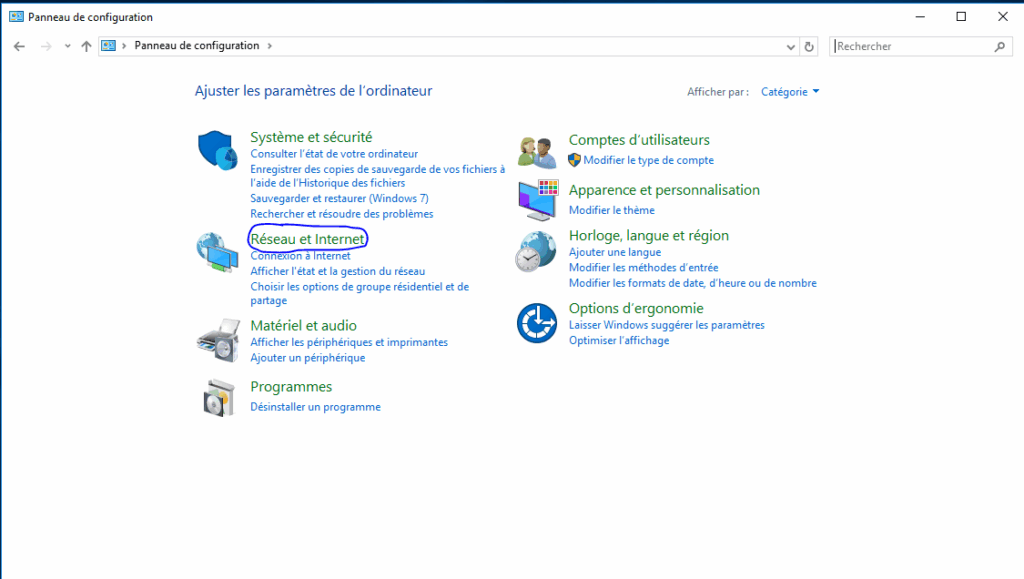Click Ajouter une langue link
The image size is (1024, 579).
coord(614,252)
